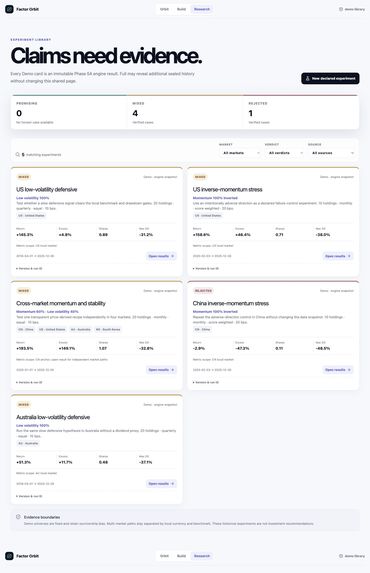Open results for China inverse-momentum stress
The height and width of the screenshot is (573, 370).
(x=338, y=370)
